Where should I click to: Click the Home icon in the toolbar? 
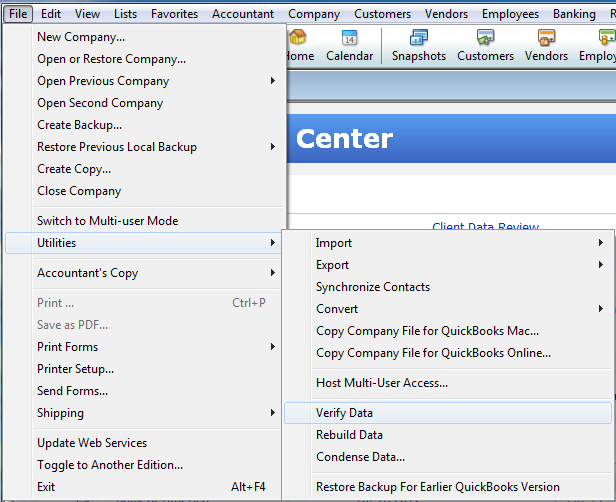299,46
